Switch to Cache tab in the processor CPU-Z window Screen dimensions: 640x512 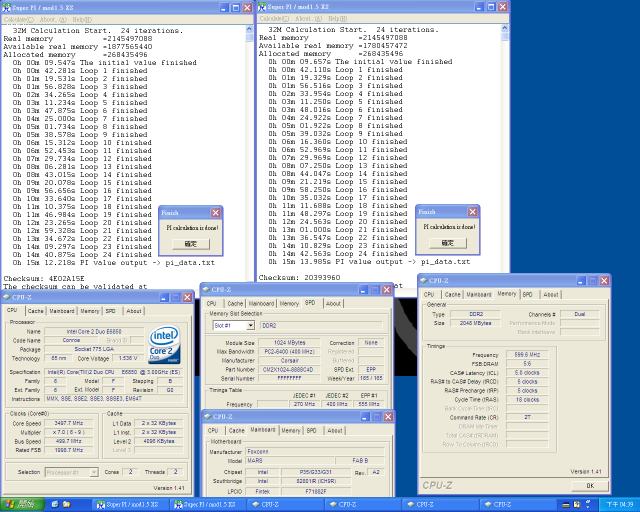36,311
